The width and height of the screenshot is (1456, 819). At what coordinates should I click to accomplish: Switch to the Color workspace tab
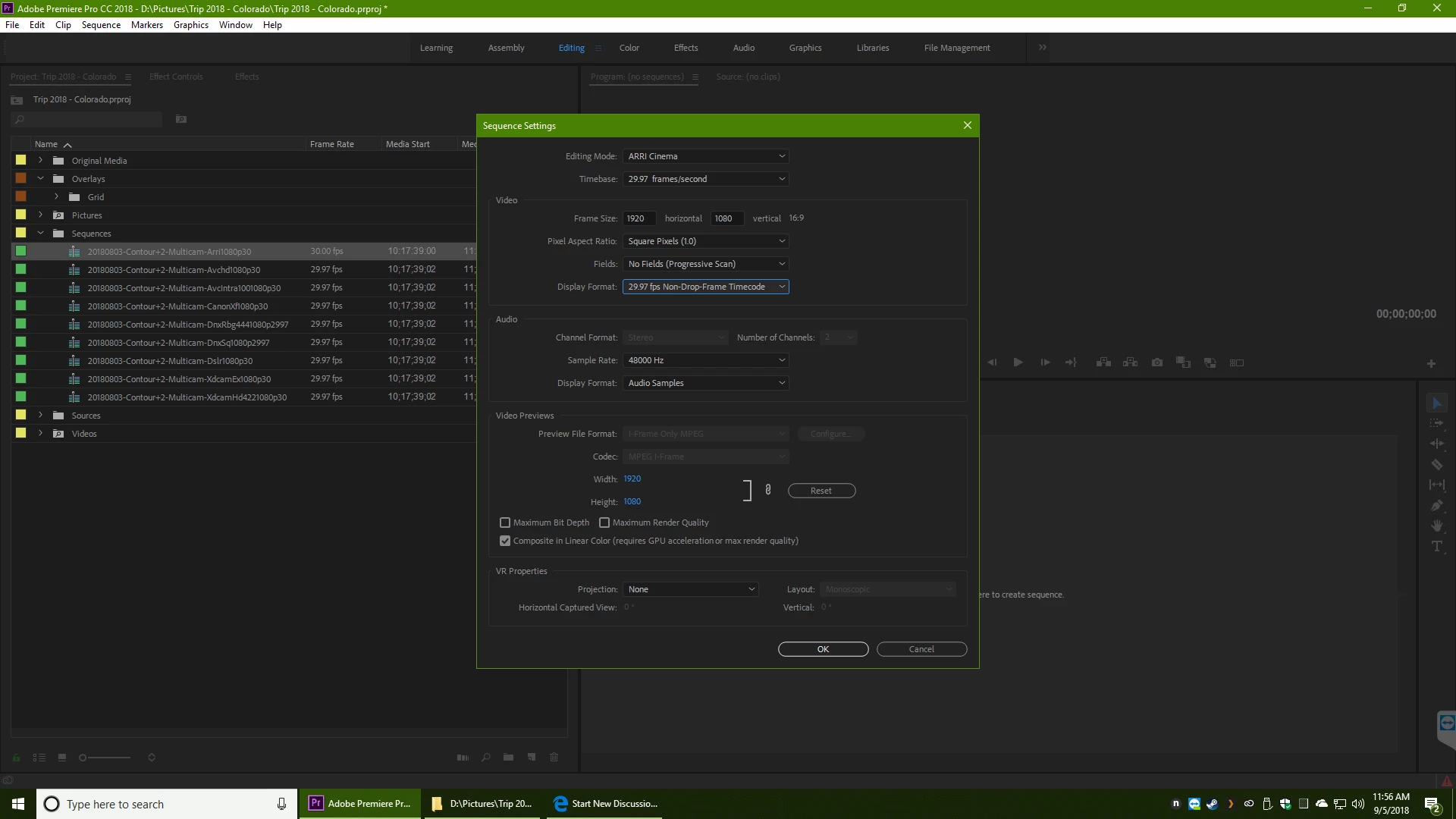tap(629, 48)
